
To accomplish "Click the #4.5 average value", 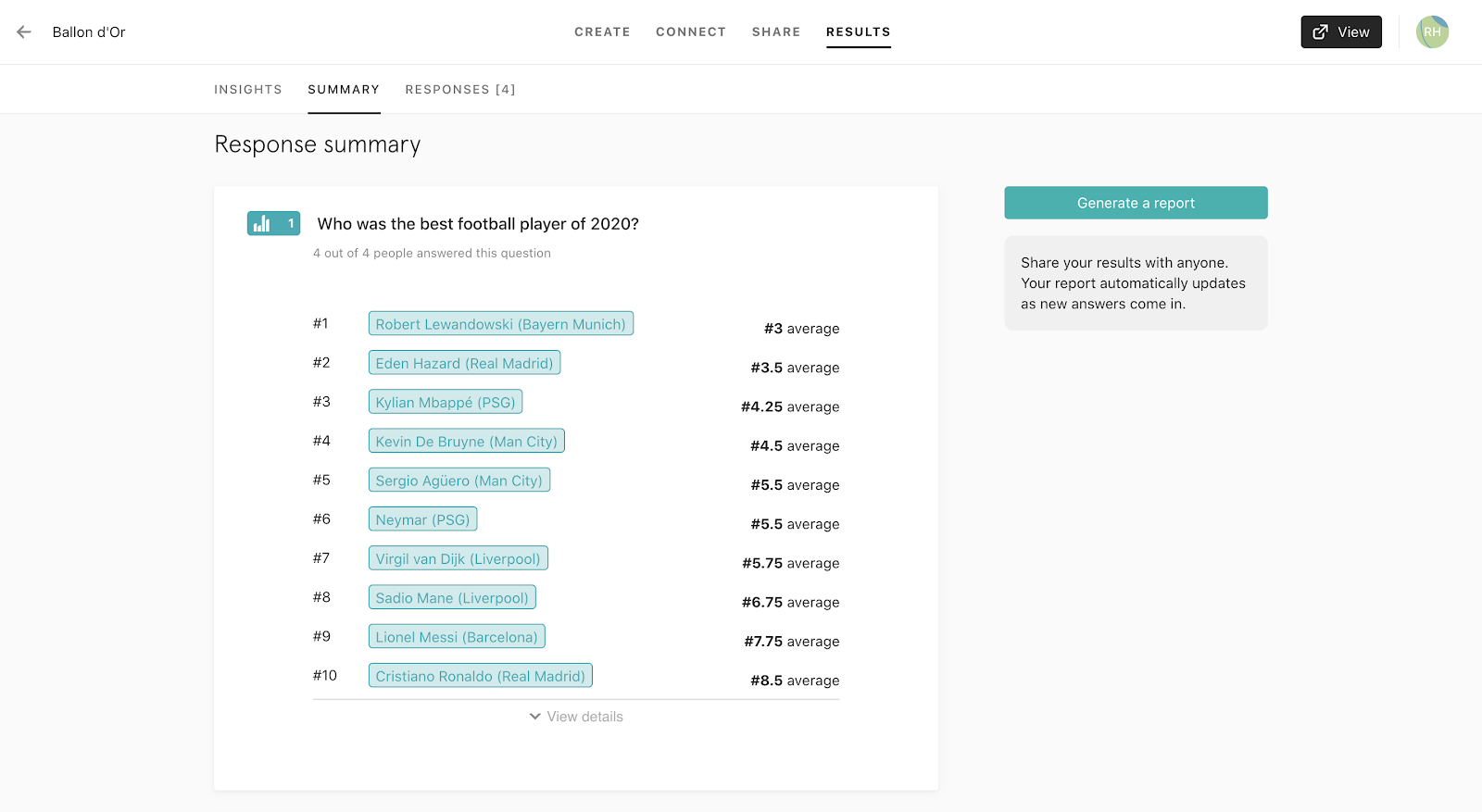I will point(795,445).
